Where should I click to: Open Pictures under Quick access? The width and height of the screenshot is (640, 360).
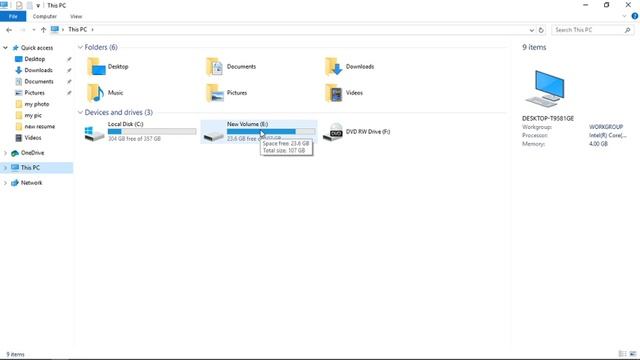pyautogui.click(x=34, y=93)
